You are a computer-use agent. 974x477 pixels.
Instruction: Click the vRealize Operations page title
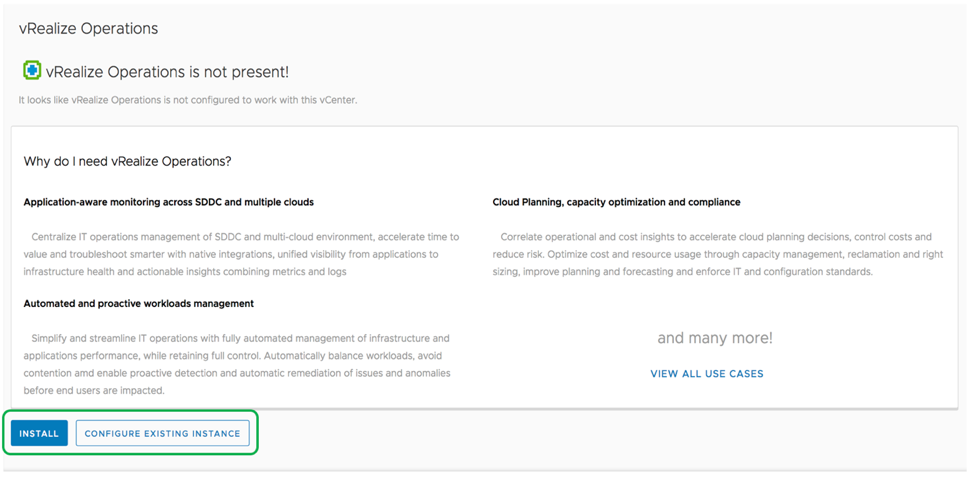pyautogui.click(x=88, y=29)
